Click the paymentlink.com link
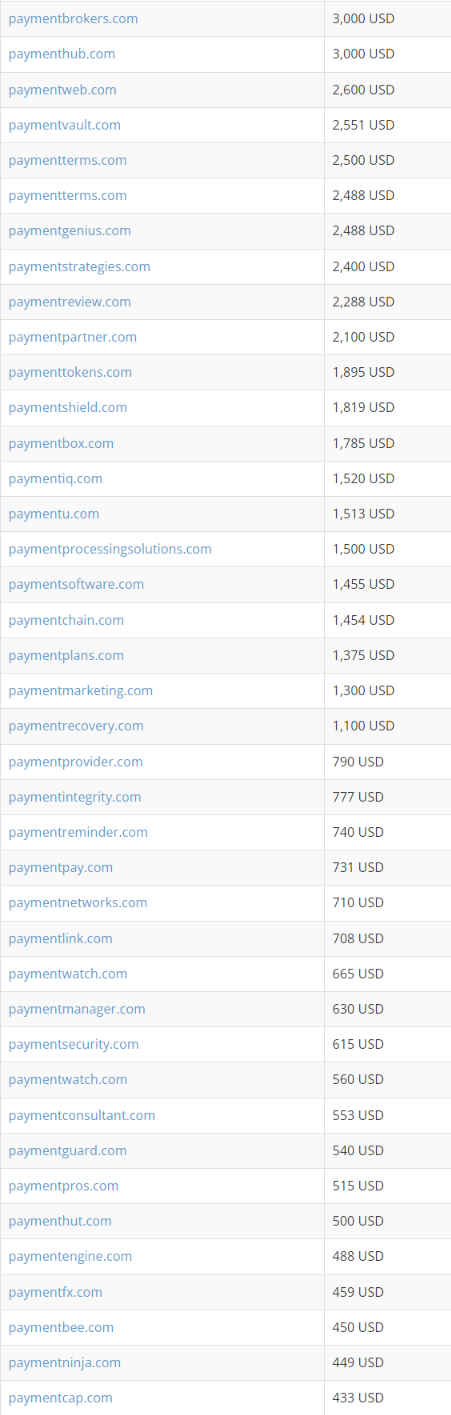 click(x=60, y=939)
